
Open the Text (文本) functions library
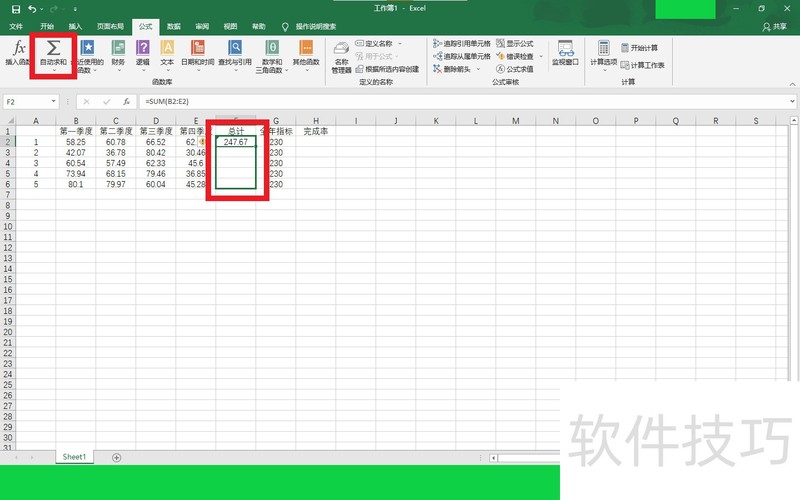click(167, 56)
